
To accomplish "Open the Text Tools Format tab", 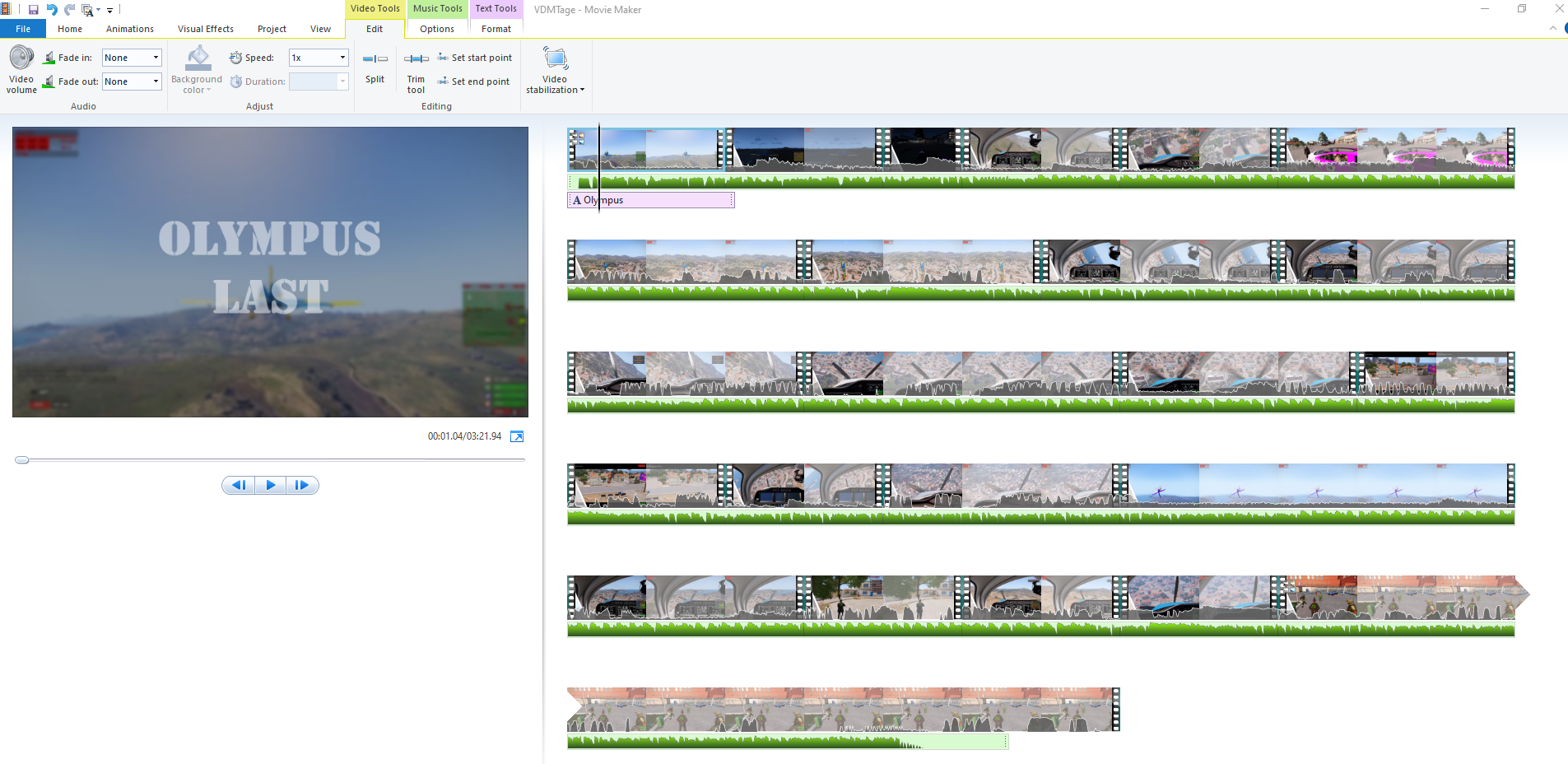I will (x=496, y=29).
